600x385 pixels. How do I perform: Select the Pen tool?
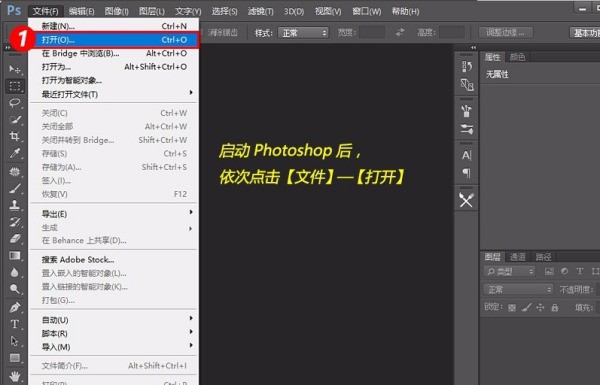tap(15, 307)
